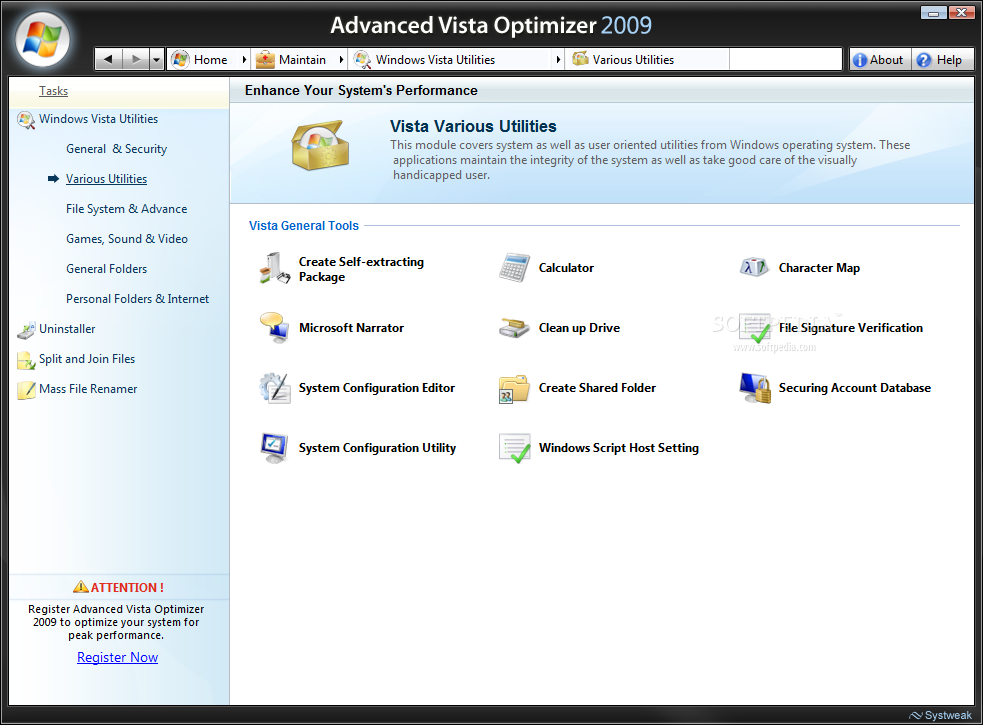Image resolution: width=983 pixels, height=725 pixels.
Task: Open Personal Folders & Internet section
Action: [x=137, y=299]
